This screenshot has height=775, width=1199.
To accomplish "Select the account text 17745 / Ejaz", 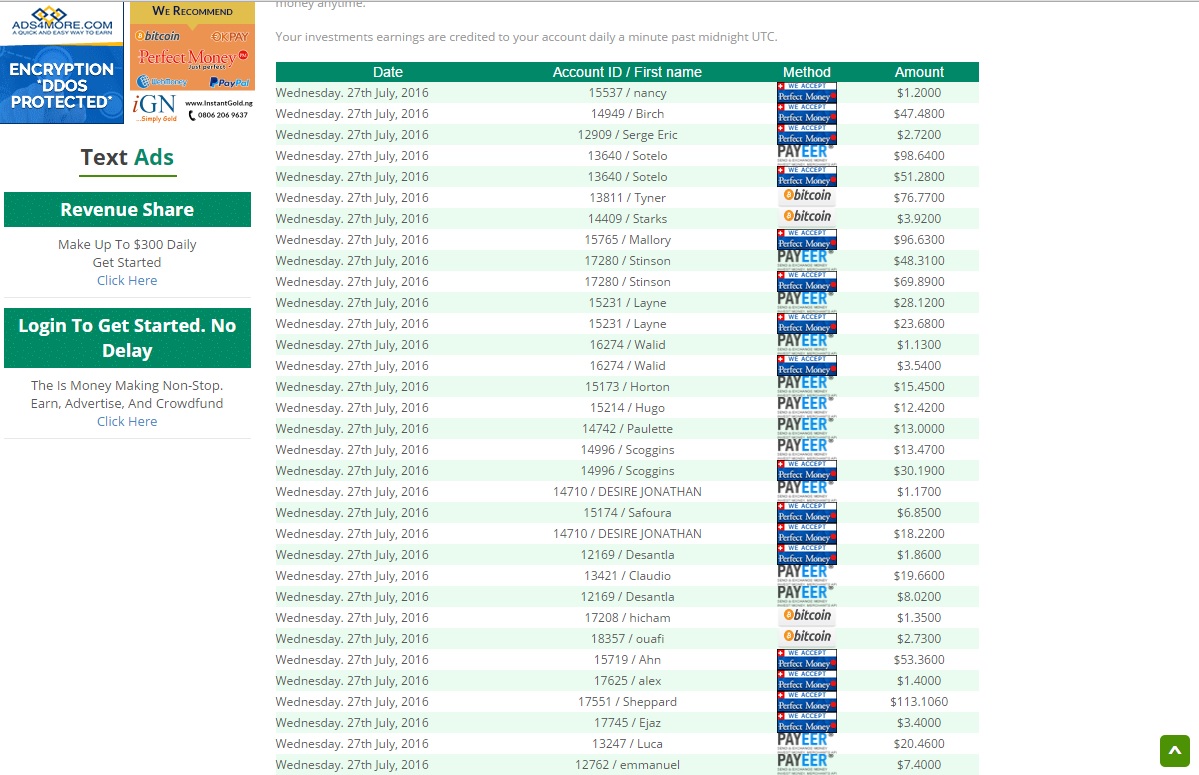I will [627, 723].
